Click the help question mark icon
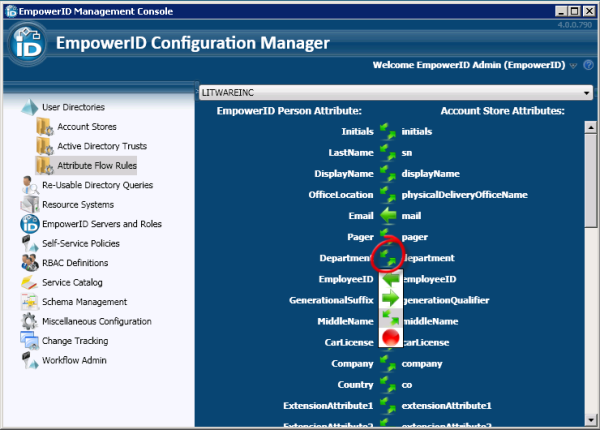 (x=588, y=65)
